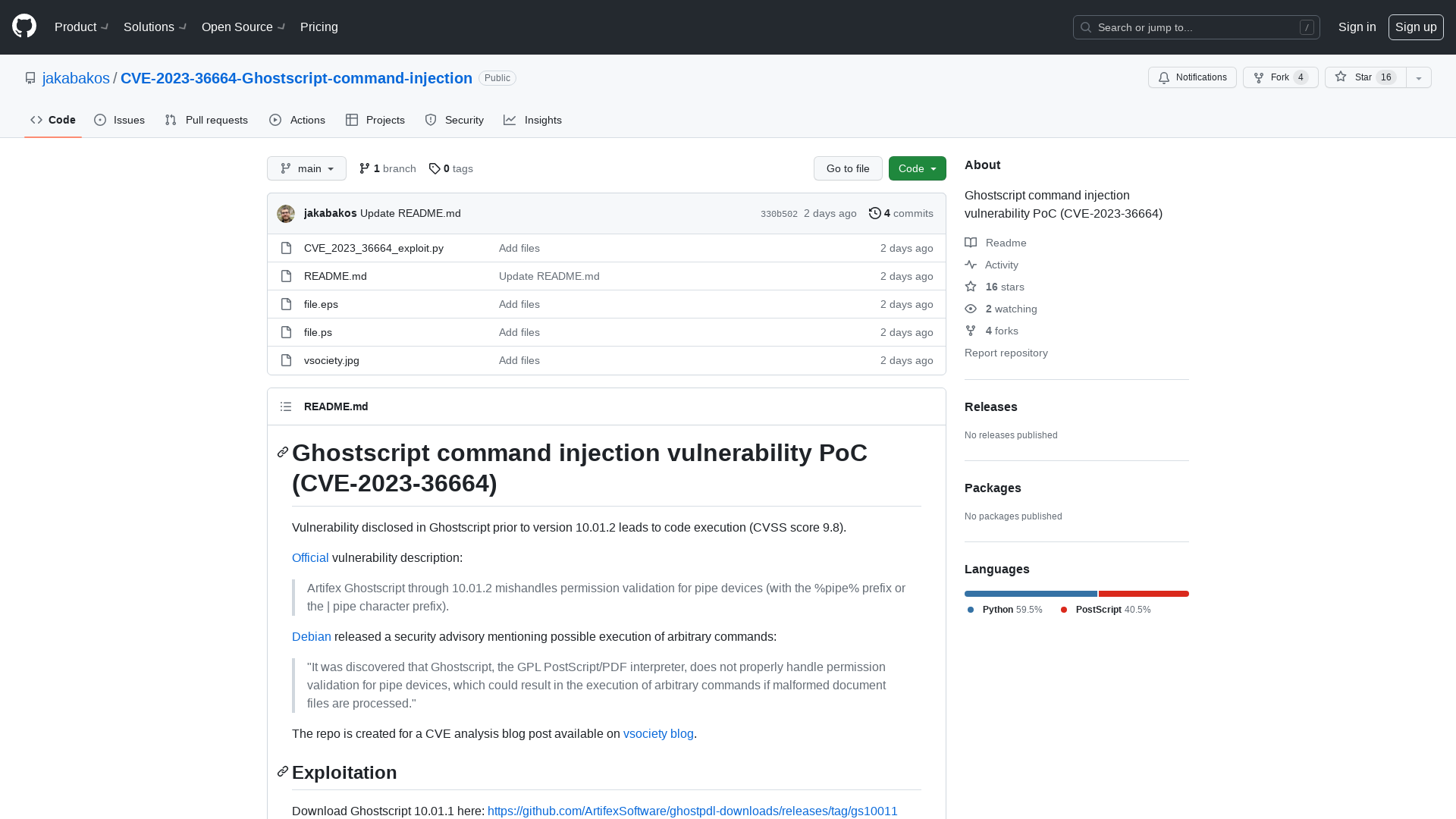Click the Search or jump to input field
Screen dimensions: 1456x819
point(1196,27)
